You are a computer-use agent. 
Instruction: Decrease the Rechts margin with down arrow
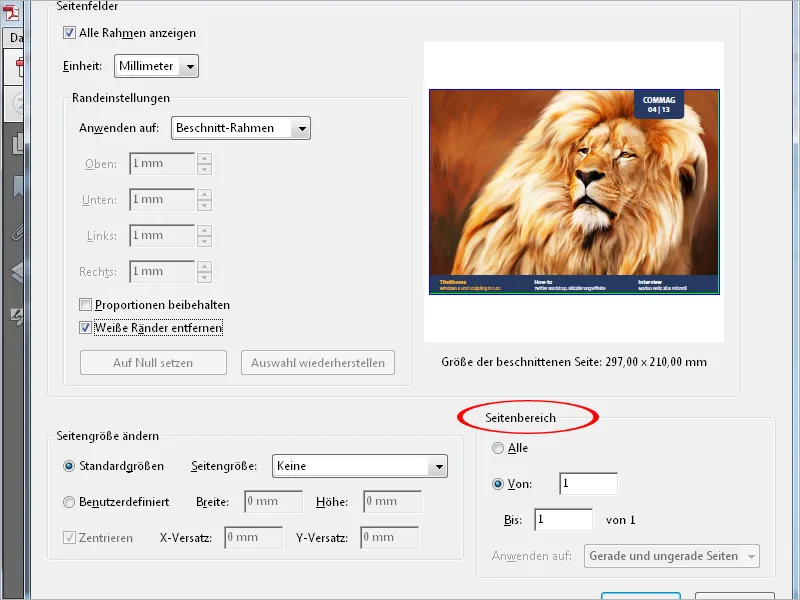point(204,277)
